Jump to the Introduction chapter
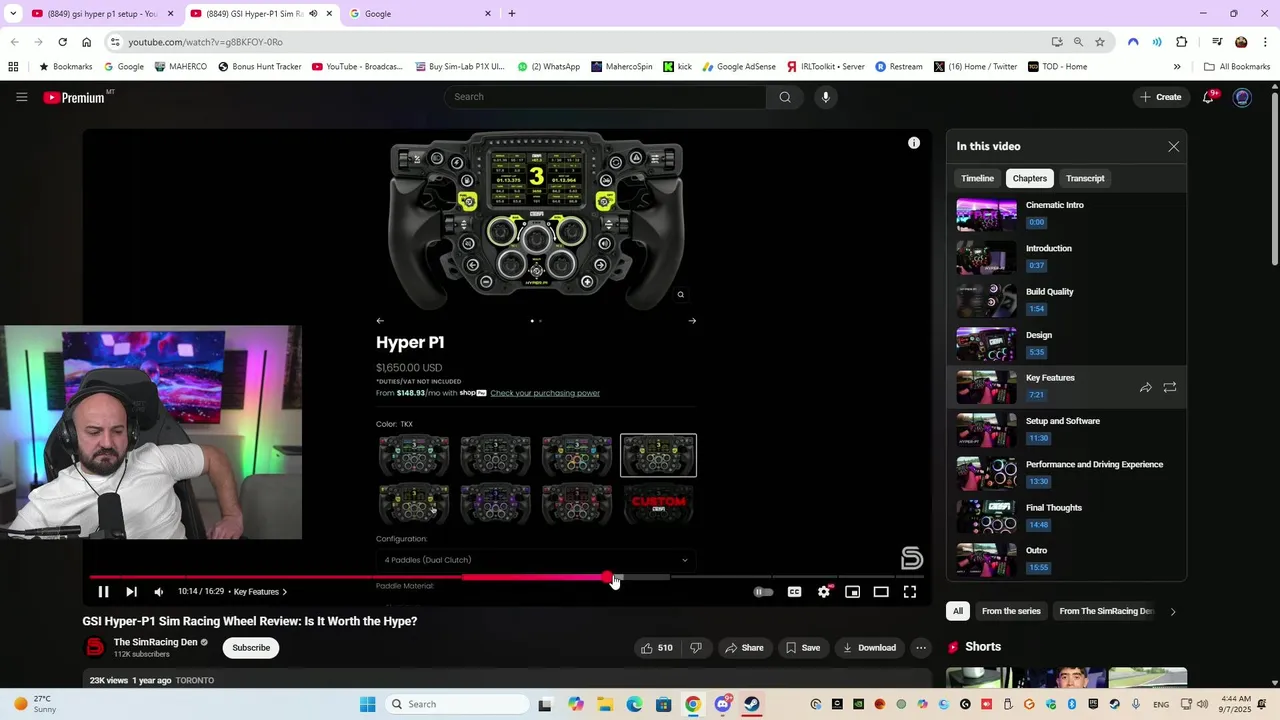Screen dimensions: 1280x720 1067,257
